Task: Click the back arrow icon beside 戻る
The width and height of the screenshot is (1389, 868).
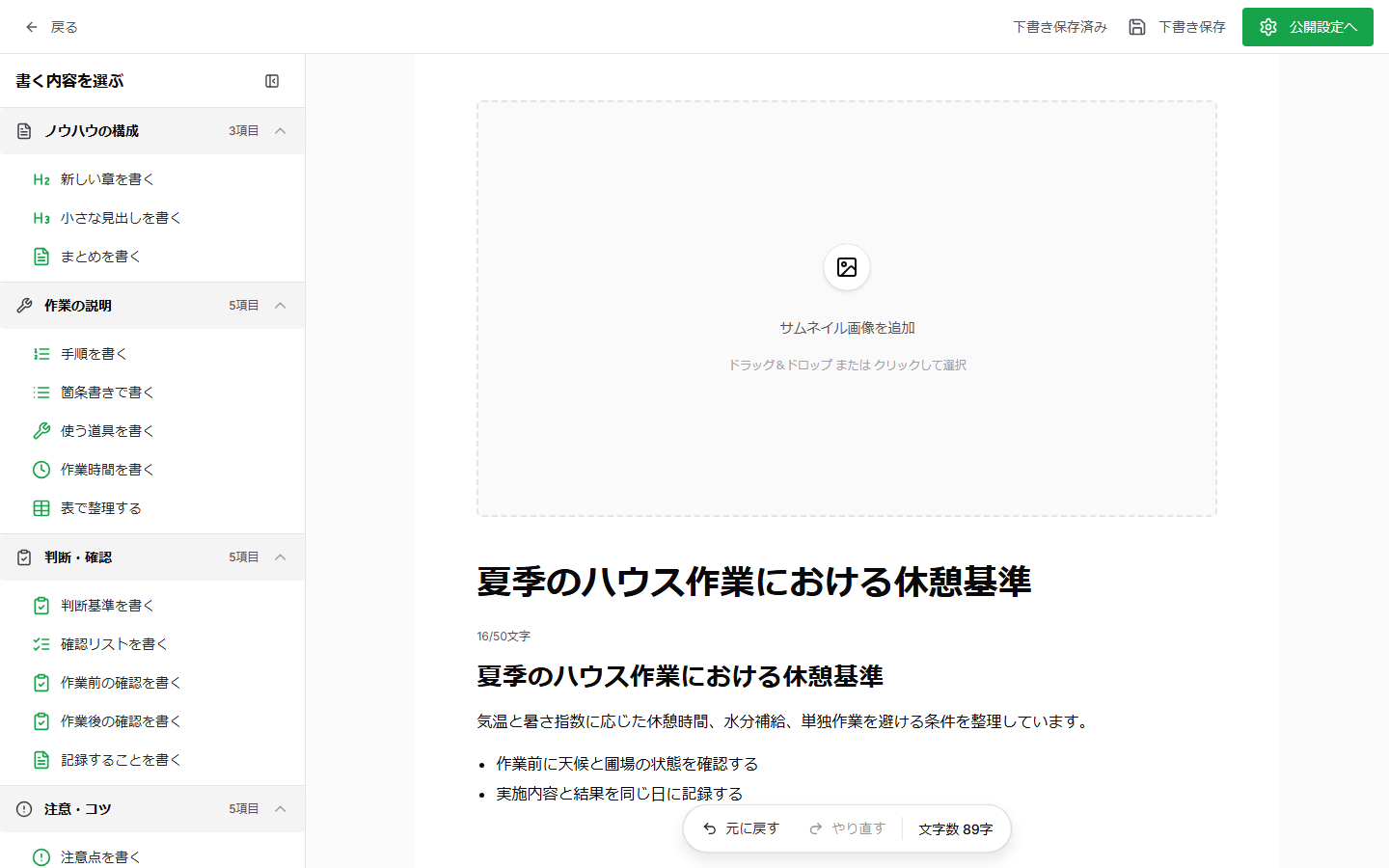Action: (32, 27)
